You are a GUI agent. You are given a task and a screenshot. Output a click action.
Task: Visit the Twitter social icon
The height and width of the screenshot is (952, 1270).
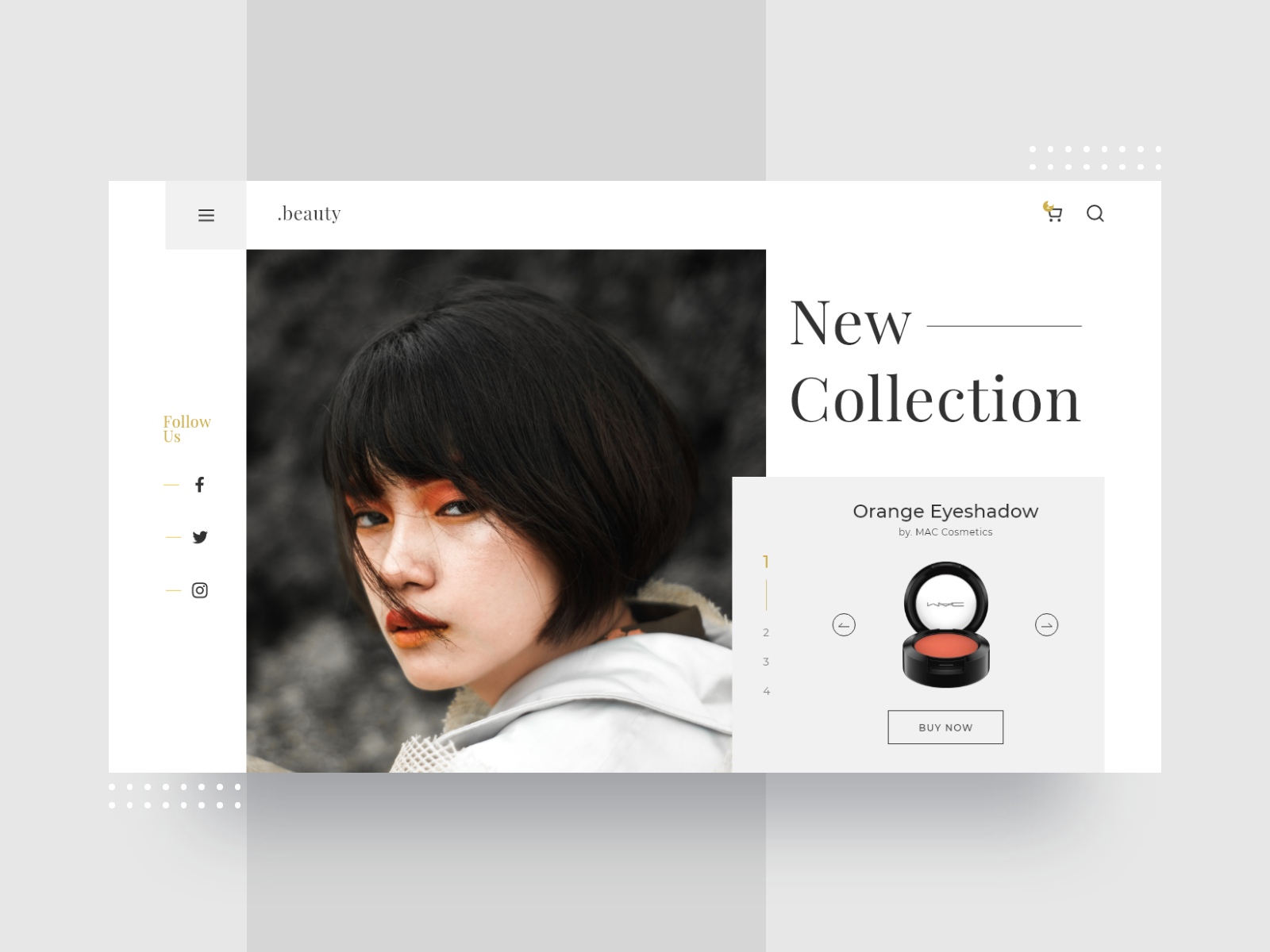click(x=200, y=537)
